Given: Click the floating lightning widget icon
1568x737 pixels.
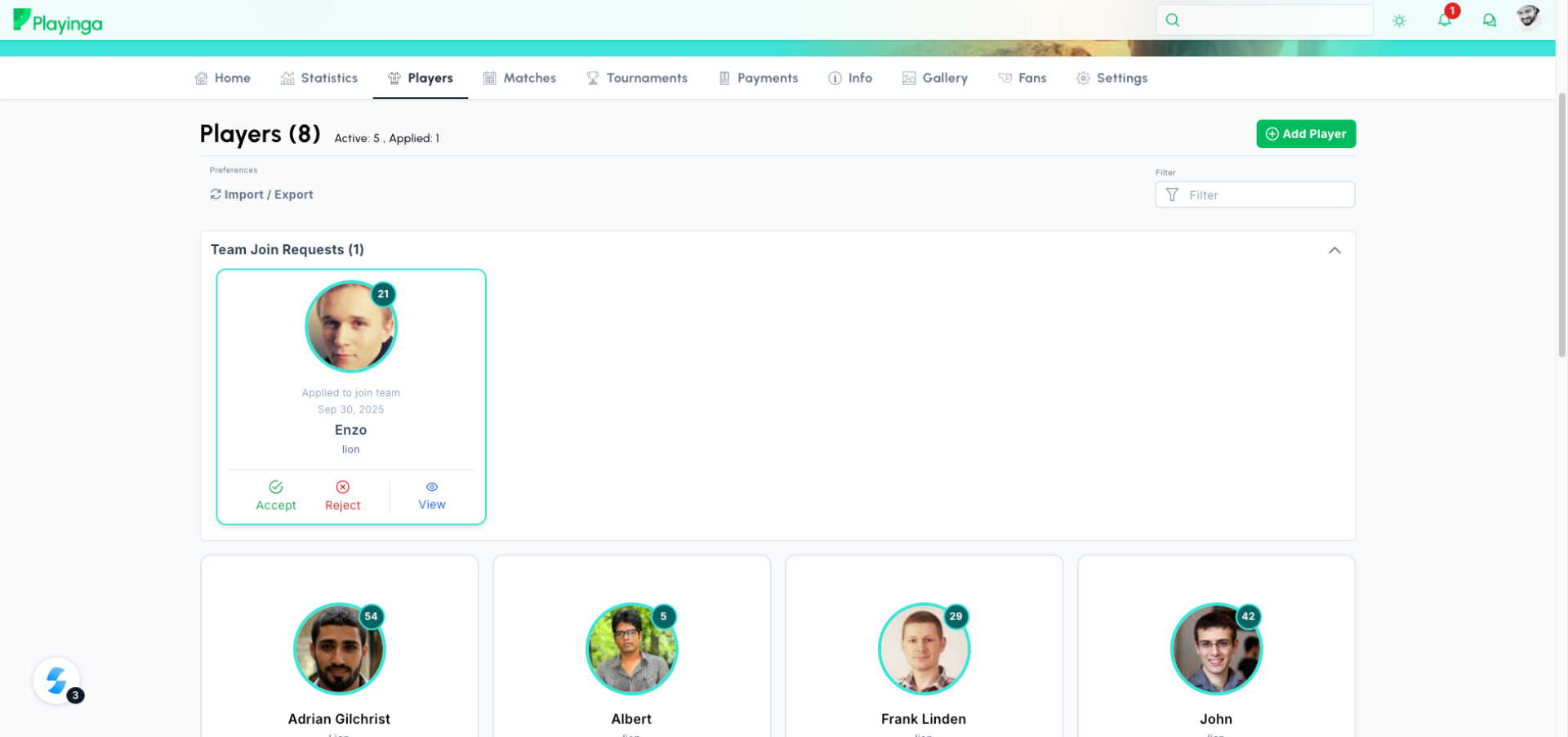Looking at the screenshot, I should click(x=56, y=680).
